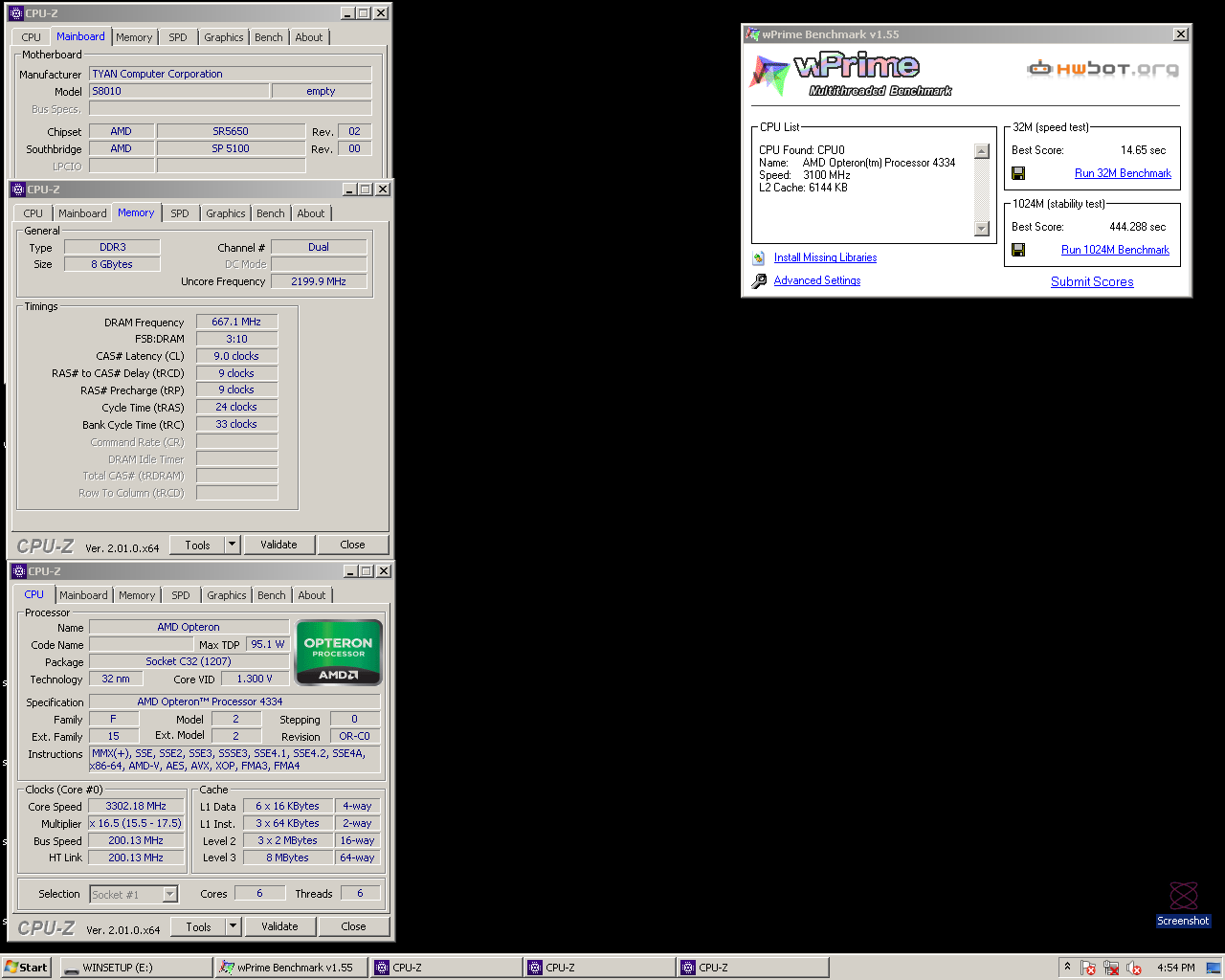Click Run 1024M Benchmark link
Image resolution: width=1225 pixels, height=980 pixels.
click(1115, 250)
